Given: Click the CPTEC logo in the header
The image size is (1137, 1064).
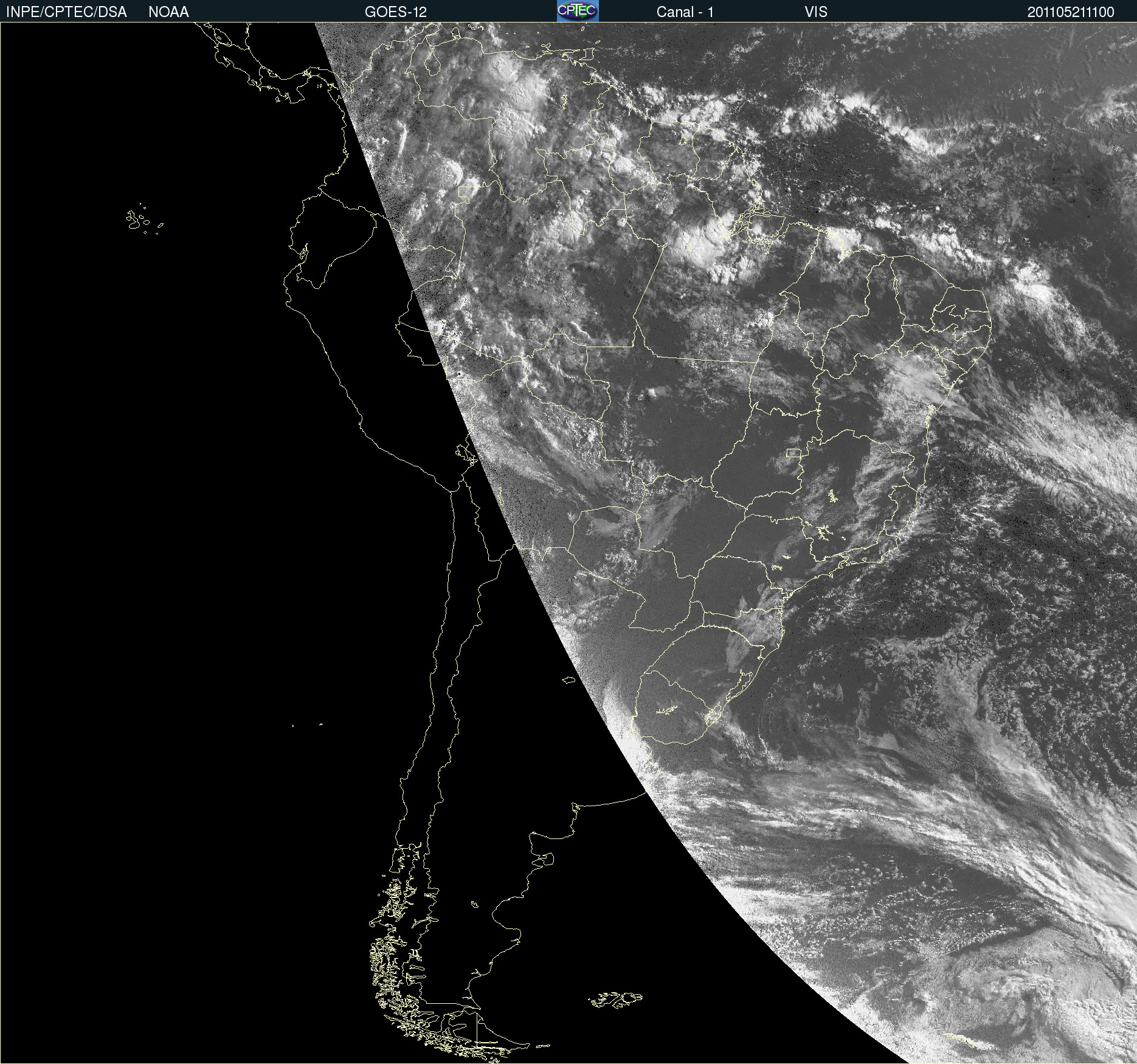Looking at the screenshot, I should point(578,11).
